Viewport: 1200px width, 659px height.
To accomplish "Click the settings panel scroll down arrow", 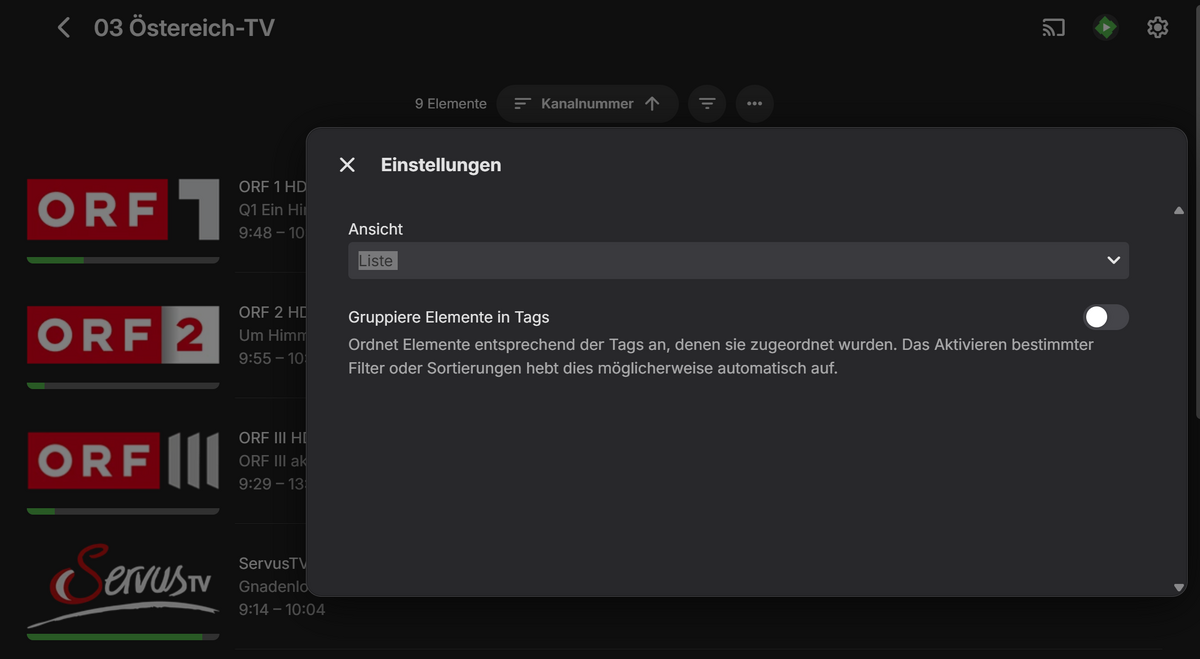I will (1179, 588).
